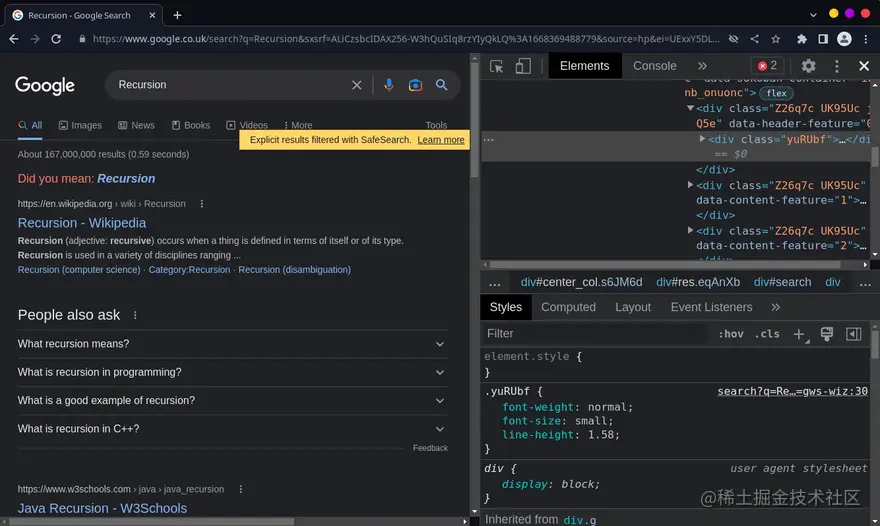880x526 pixels.
Task: Open Wikipedia result three-dot options
Action: click(202, 204)
